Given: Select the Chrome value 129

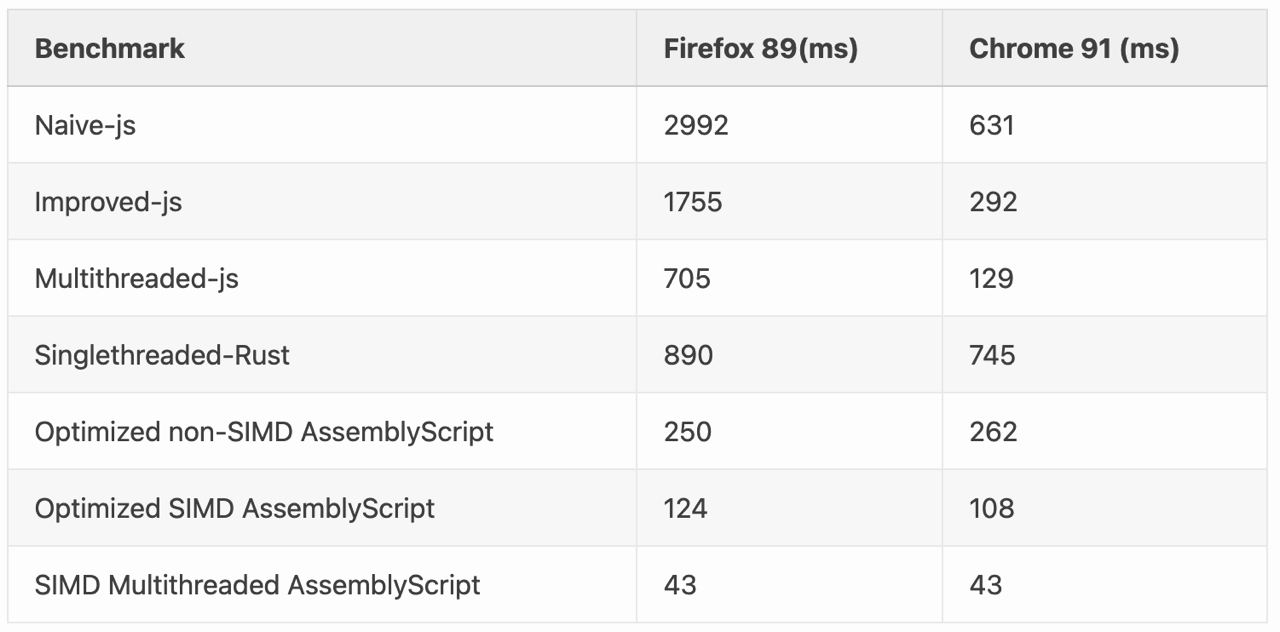Looking at the screenshot, I should coord(991,278).
